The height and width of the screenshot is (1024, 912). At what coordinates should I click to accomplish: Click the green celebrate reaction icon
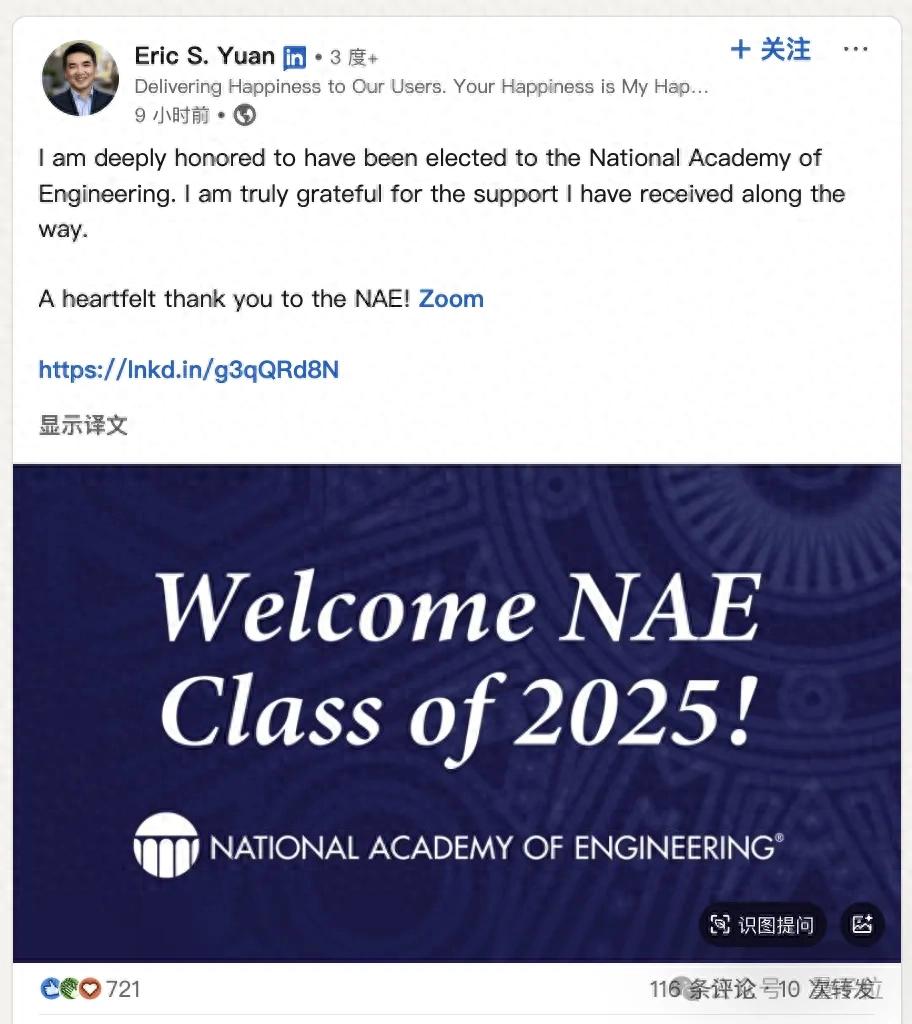pyautogui.click(x=70, y=989)
